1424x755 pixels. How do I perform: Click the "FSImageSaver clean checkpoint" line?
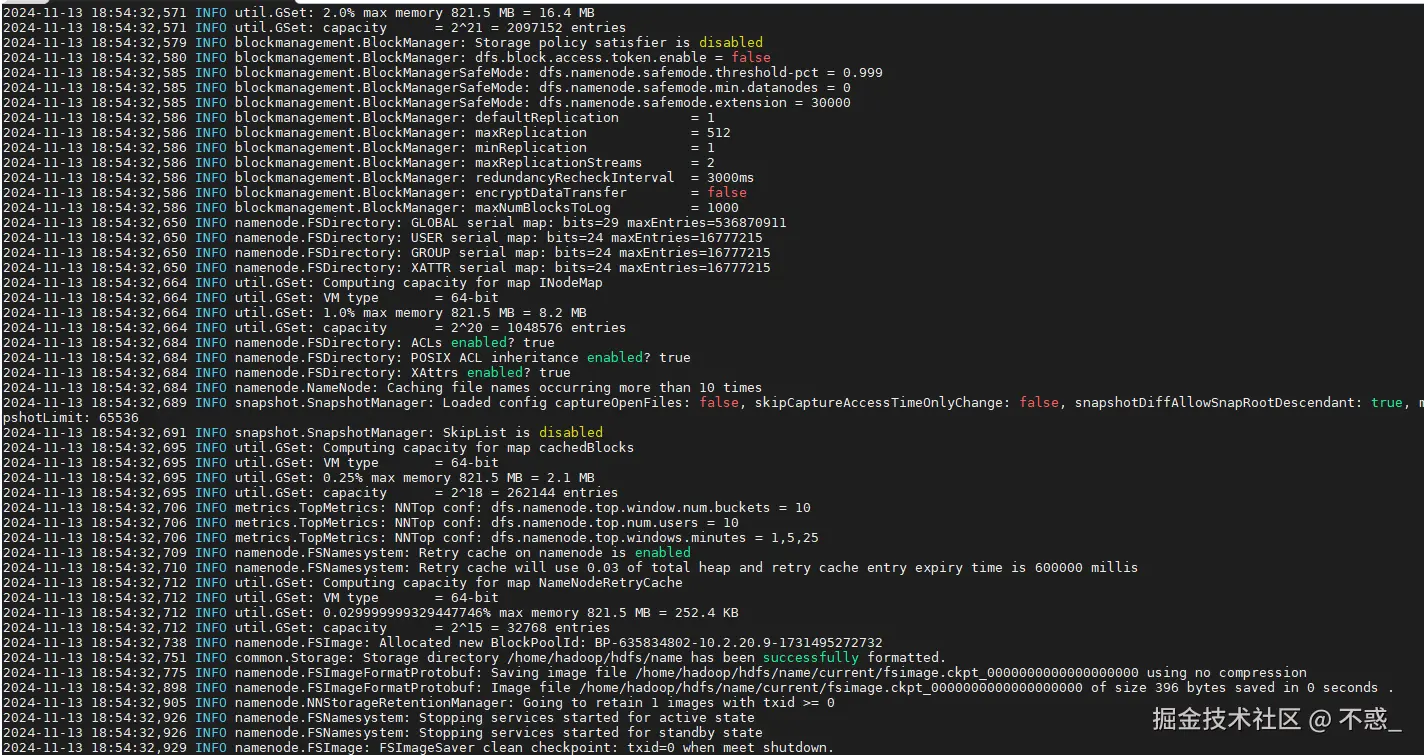pyautogui.click(x=418, y=748)
